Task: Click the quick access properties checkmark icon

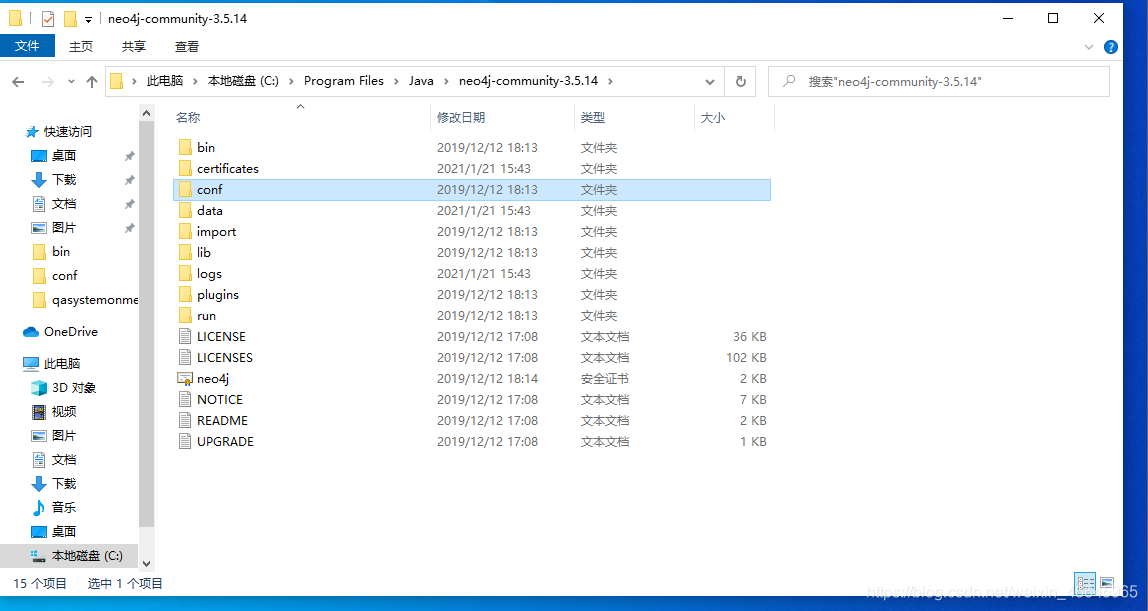Action: pyautogui.click(x=48, y=18)
